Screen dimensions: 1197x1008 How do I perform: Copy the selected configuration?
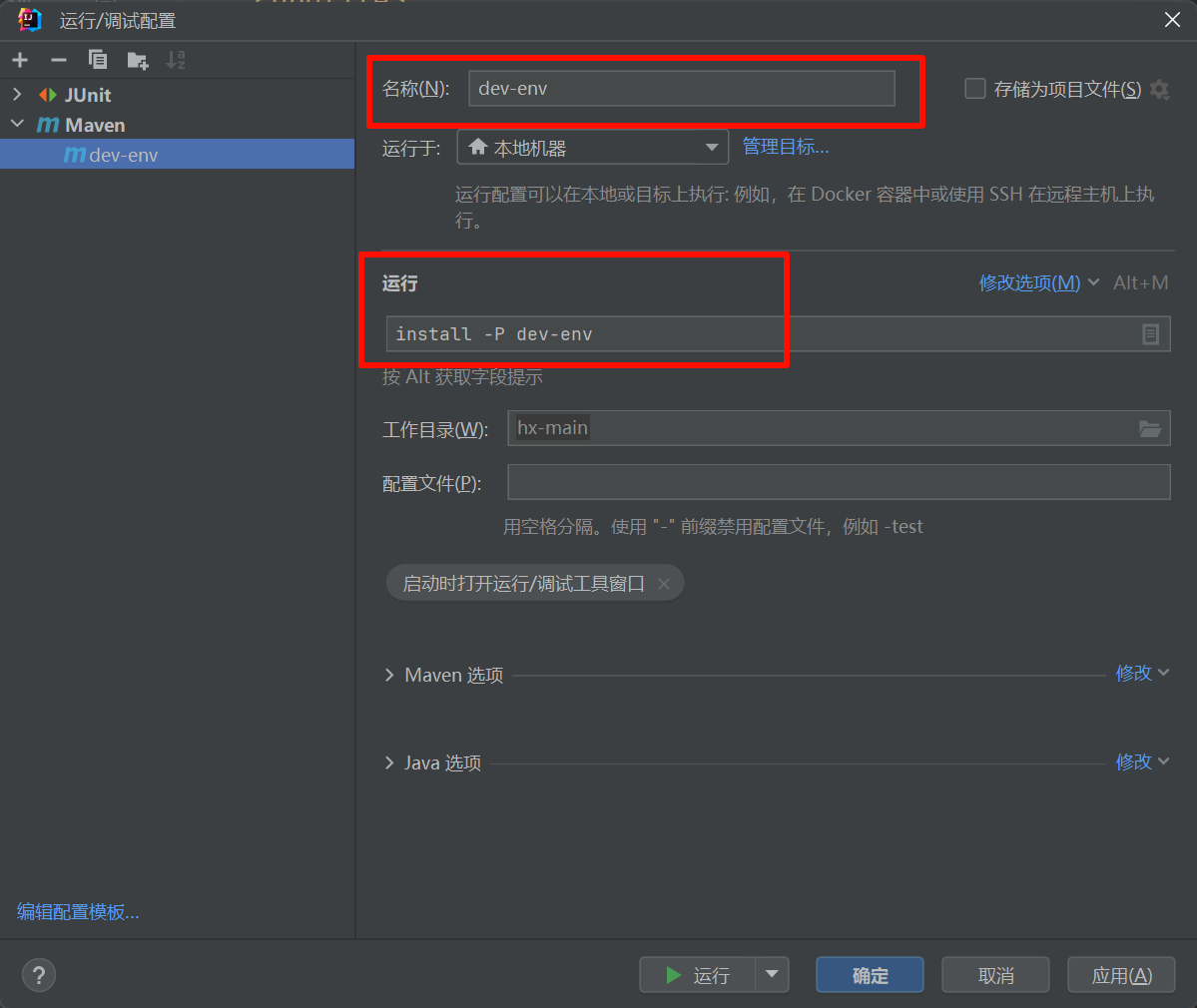tap(98, 60)
